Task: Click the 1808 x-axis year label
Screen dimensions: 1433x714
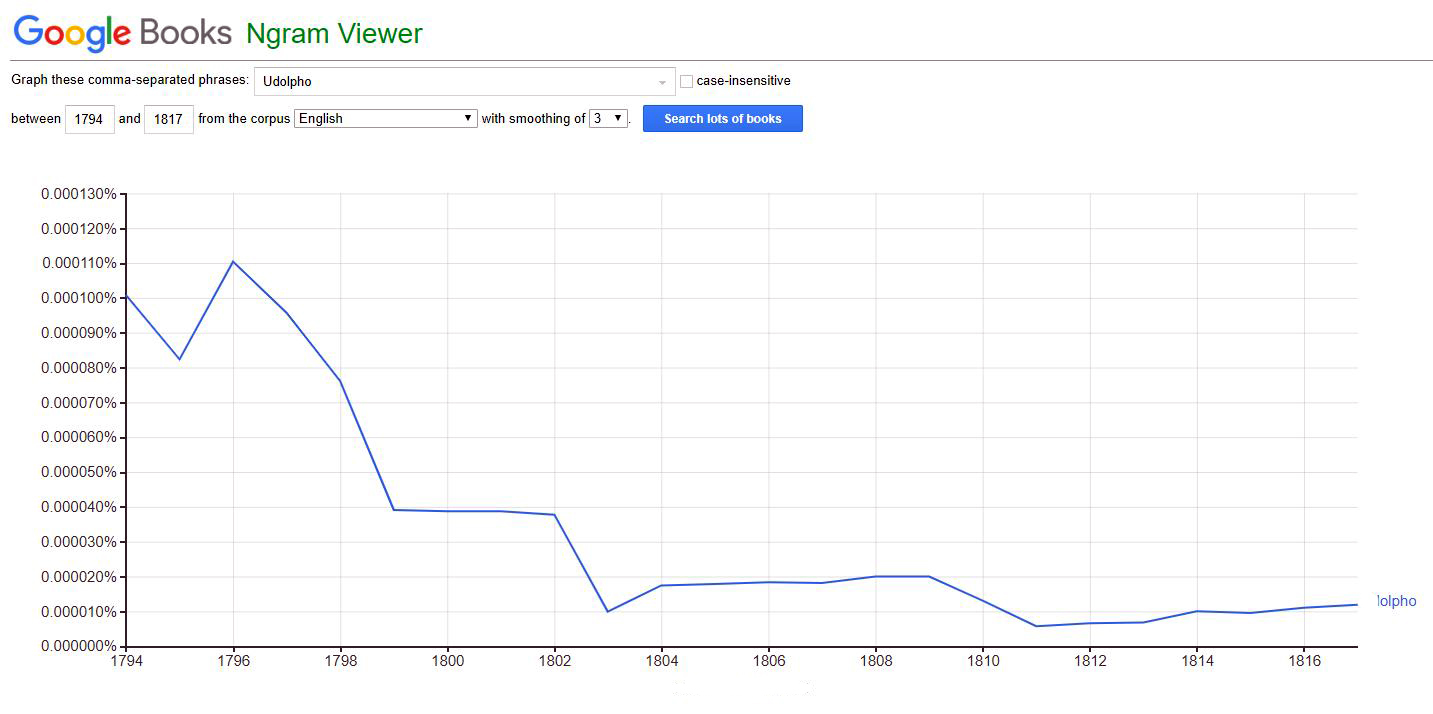Action: click(x=875, y=661)
